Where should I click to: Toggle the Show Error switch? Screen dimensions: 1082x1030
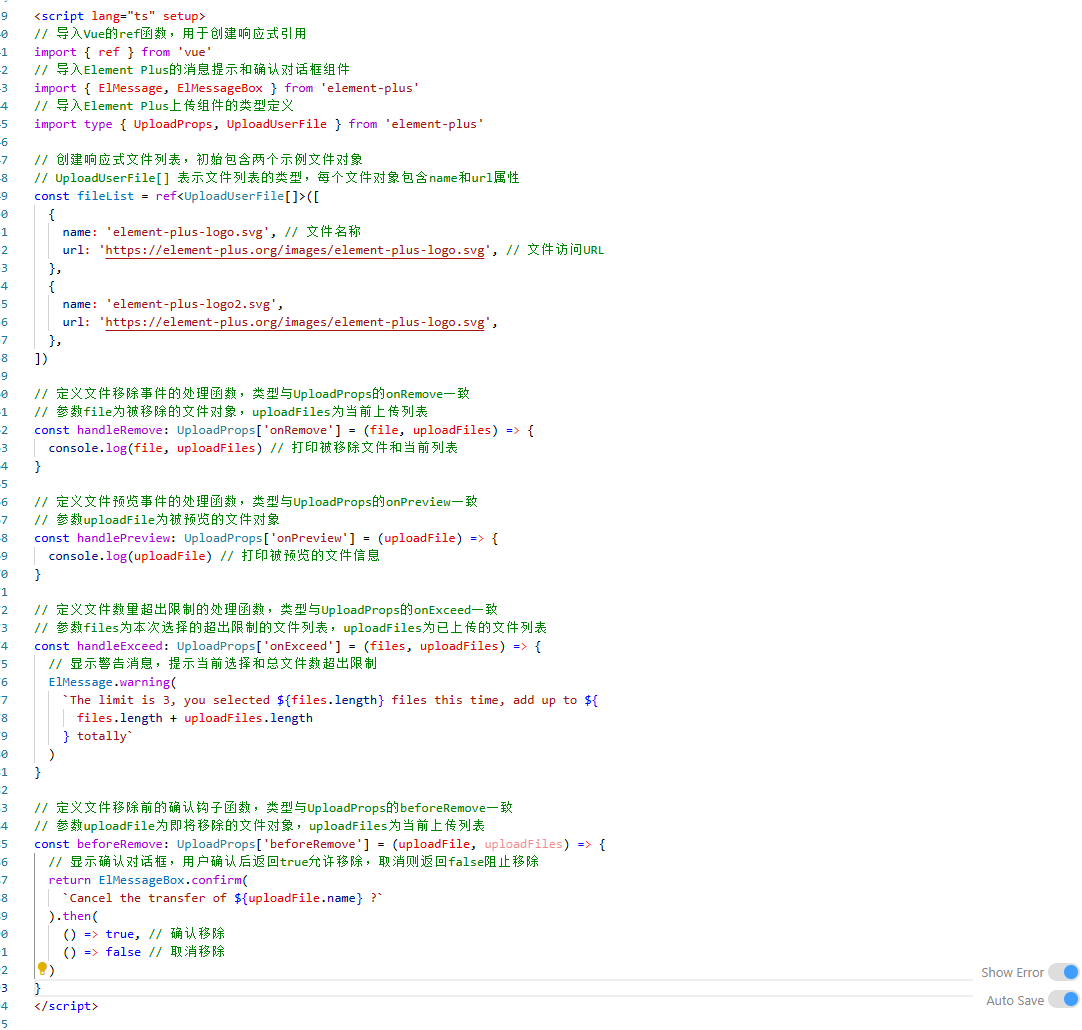point(1063,972)
